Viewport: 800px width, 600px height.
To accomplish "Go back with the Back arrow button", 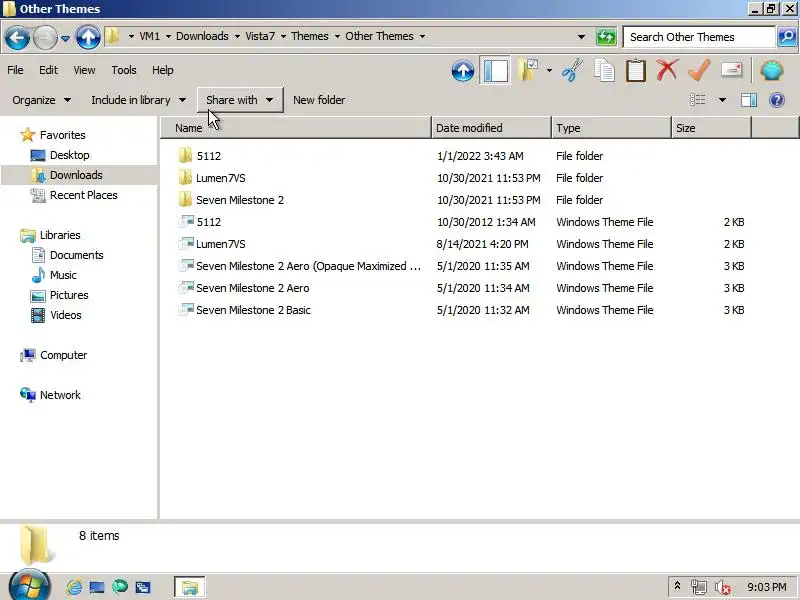I will (17, 37).
